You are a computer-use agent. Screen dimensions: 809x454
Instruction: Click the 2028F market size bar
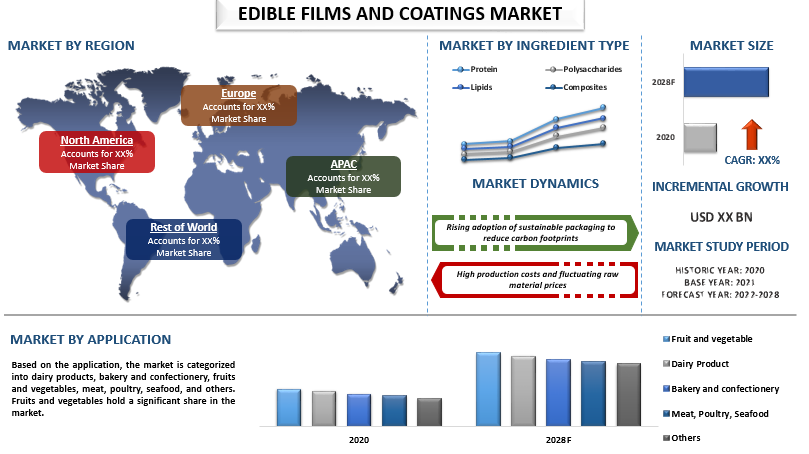pyautogui.click(x=726, y=82)
